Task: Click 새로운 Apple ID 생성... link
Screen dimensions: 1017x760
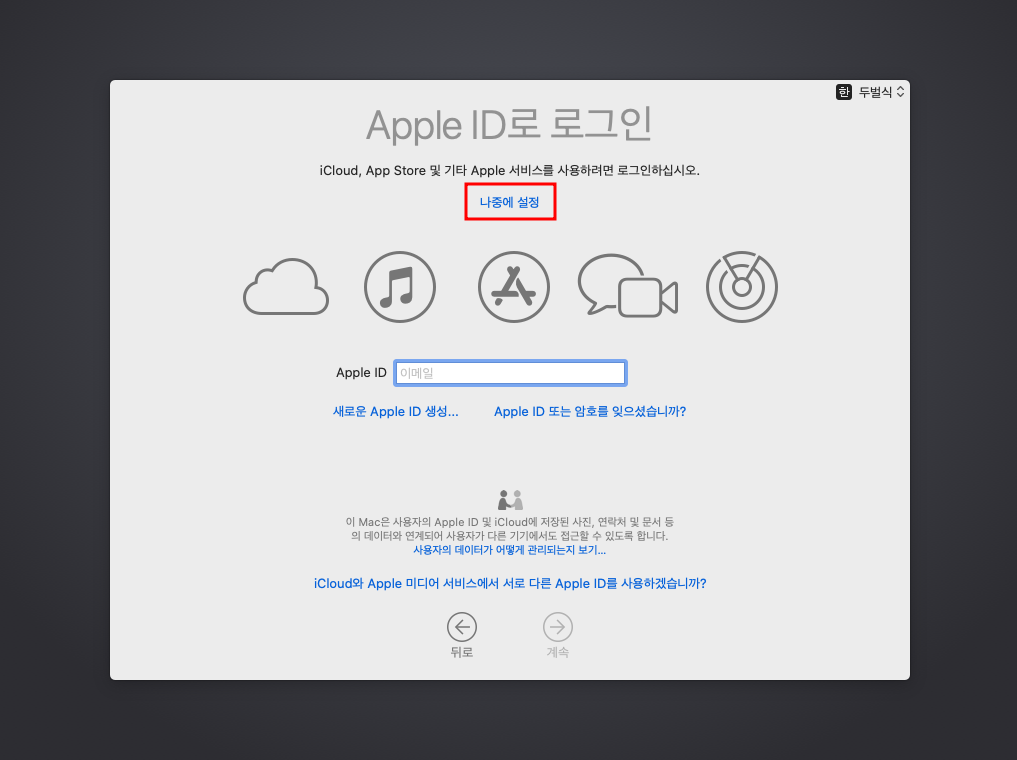Action: pyautogui.click(x=396, y=411)
